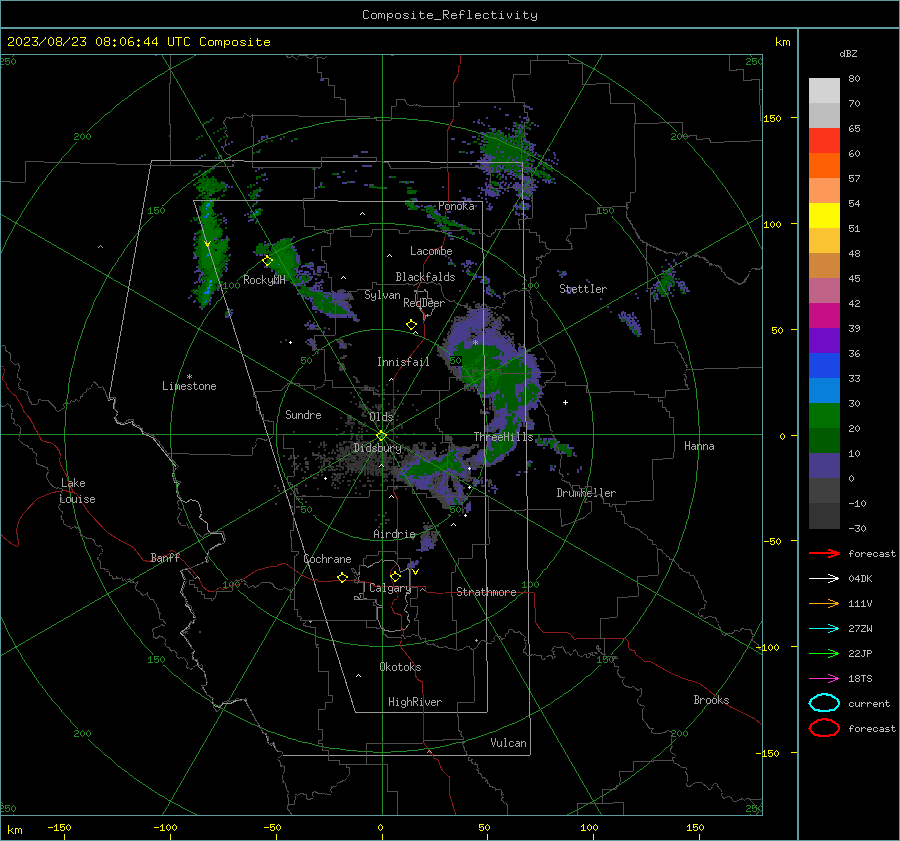The width and height of the screenshot is (900, 841).
Task: Click the 150 tick on bottom axis
Action: 695,827
